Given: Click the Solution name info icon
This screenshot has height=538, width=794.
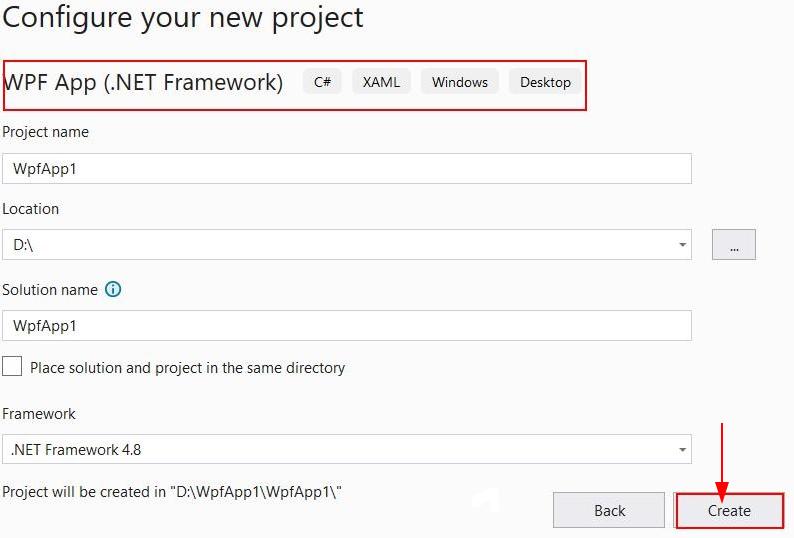Looking at the screenshot, I should (x=113, y=290).
